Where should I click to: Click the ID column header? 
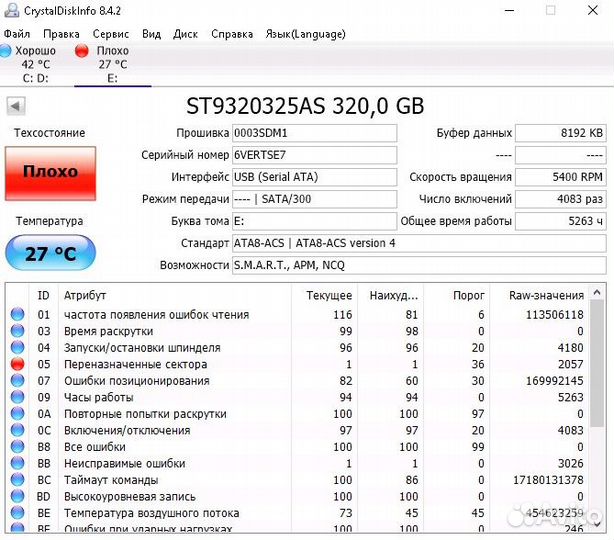pyautogui.click(x=43, y=295)
